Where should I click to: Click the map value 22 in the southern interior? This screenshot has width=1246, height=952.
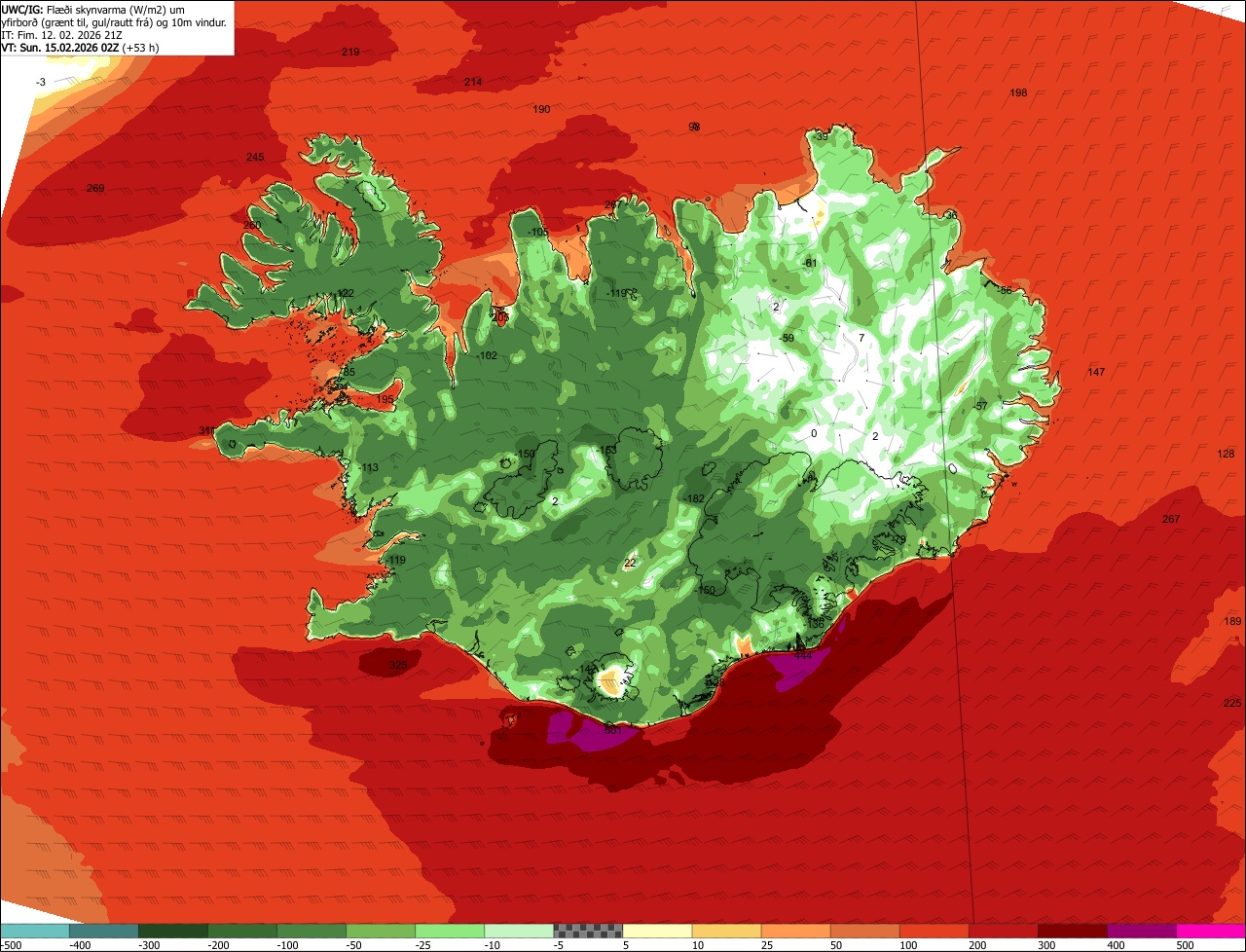coord(630,563)
